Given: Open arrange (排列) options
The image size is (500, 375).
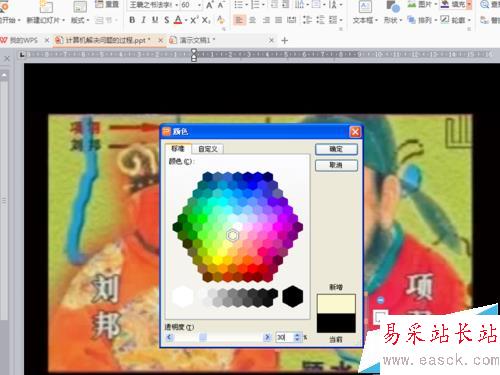Looking at the screenshot, I should pyautogui.click(x=421, y=20).
